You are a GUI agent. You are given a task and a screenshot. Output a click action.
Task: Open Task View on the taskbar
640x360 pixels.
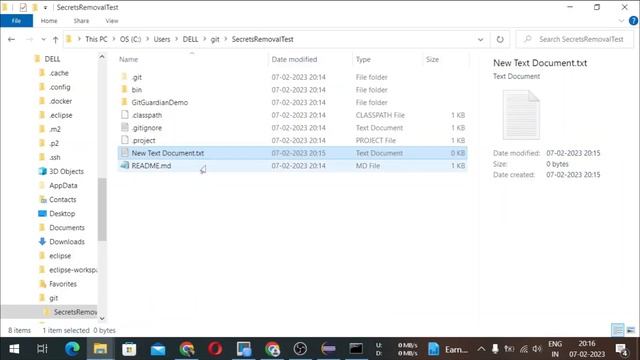42,349
